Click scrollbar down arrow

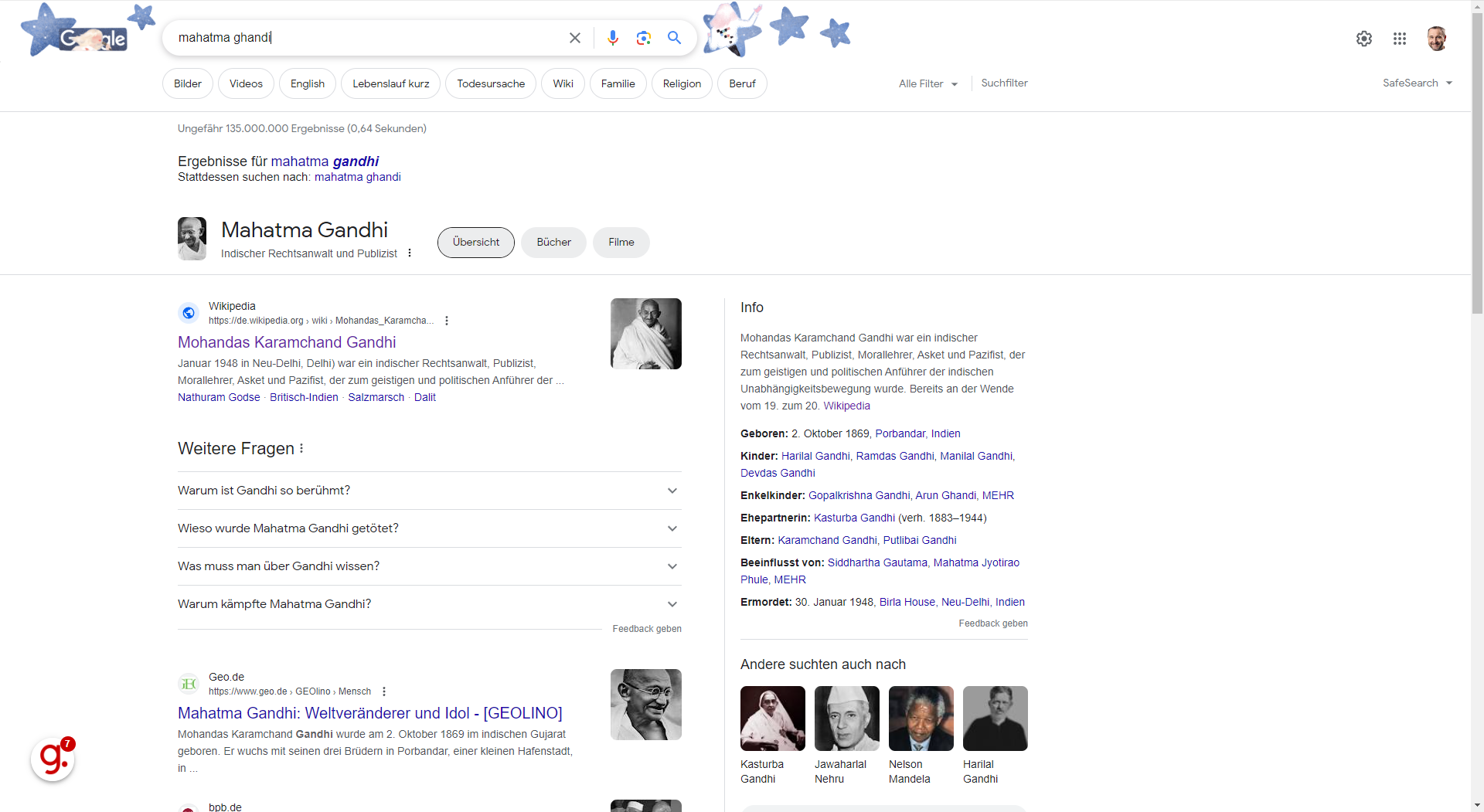click(x=1477, y=806)
